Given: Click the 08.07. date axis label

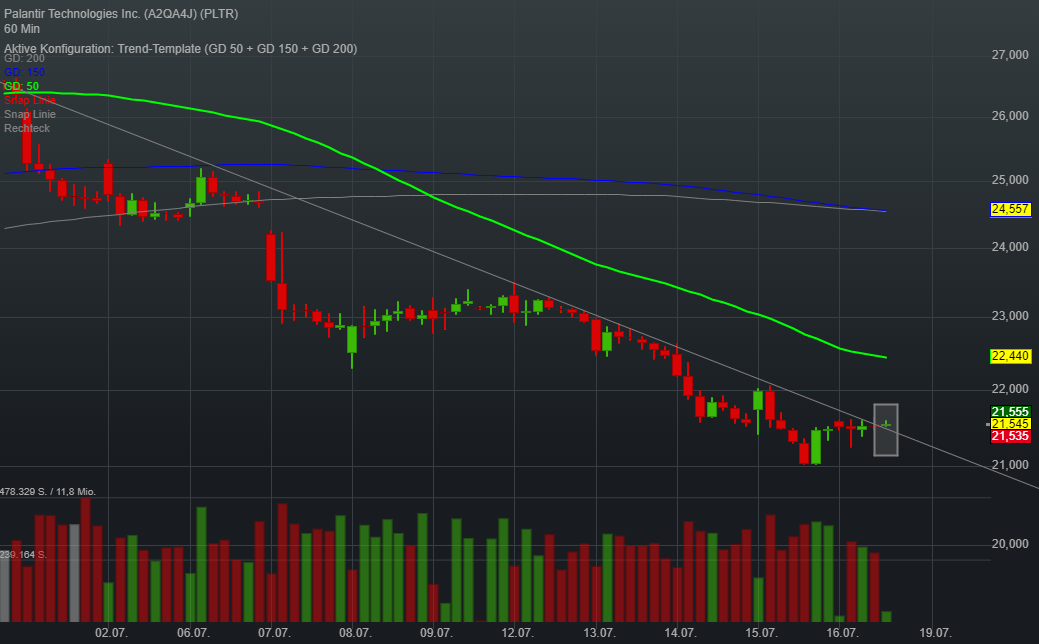Looking at the screenshot, I should click(x=355, y=633).
